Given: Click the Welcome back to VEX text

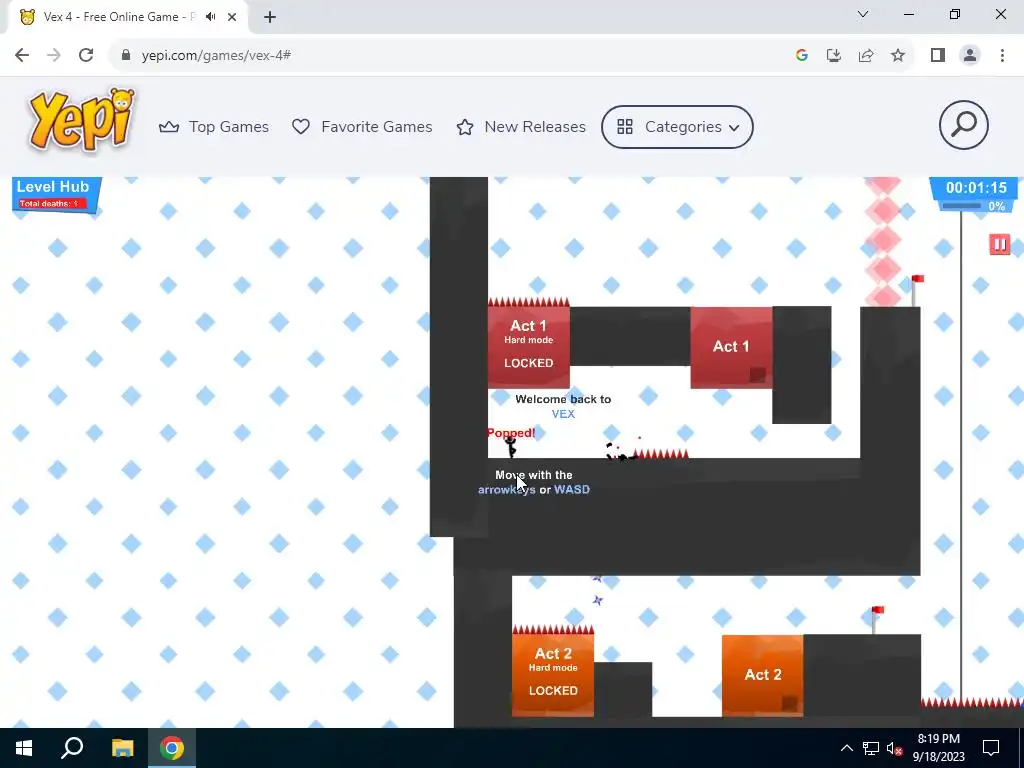Looking at the screenshot, I should [563, 406].
